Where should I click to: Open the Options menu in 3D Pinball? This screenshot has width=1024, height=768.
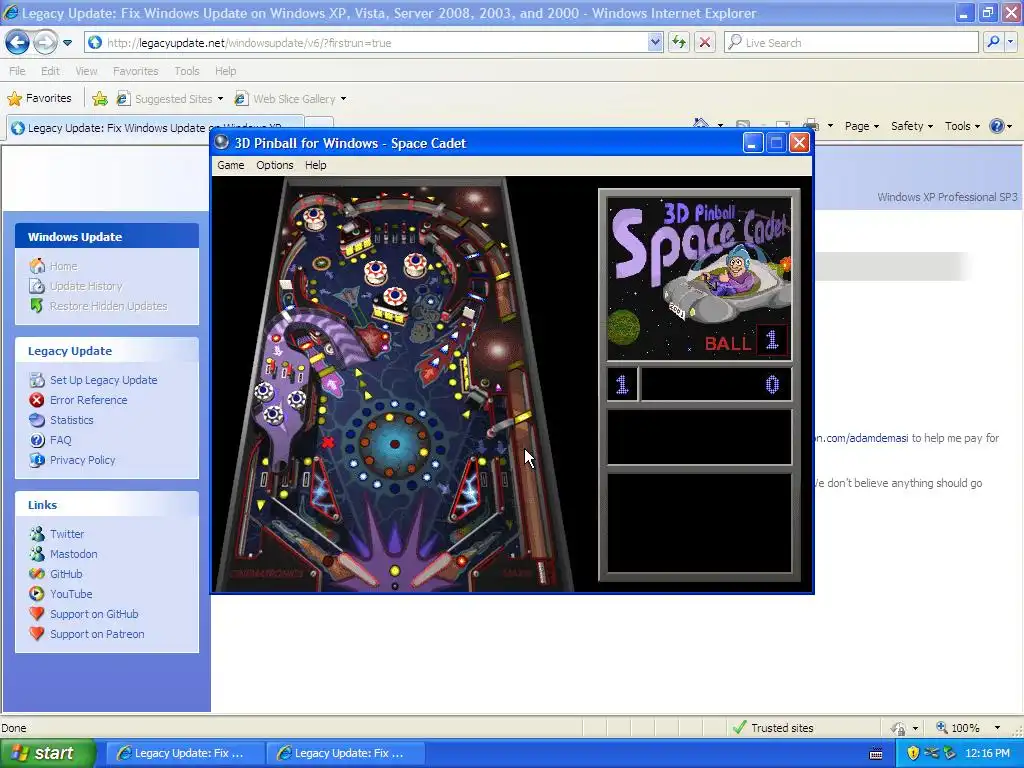274,165
